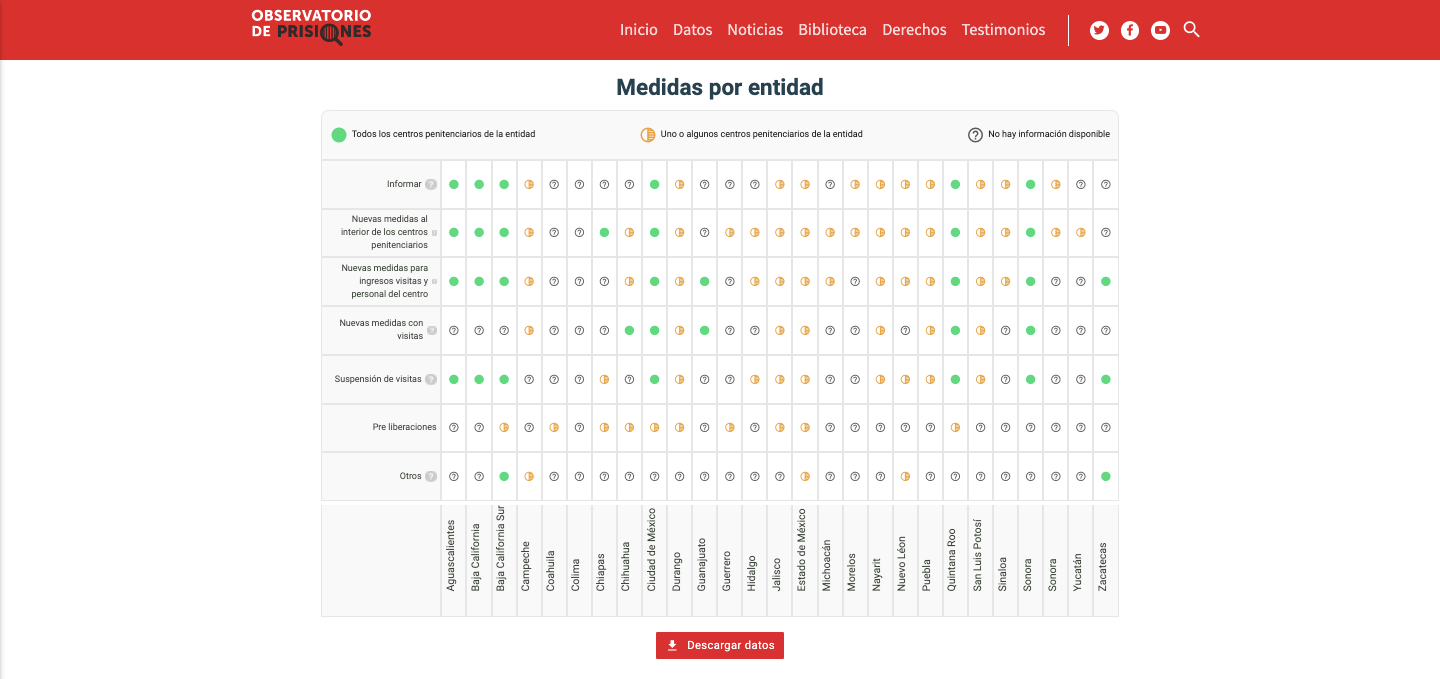Screen dimensions: 1440x679
Task: Go to the Inicio menu item
Action: coord(639,30)
